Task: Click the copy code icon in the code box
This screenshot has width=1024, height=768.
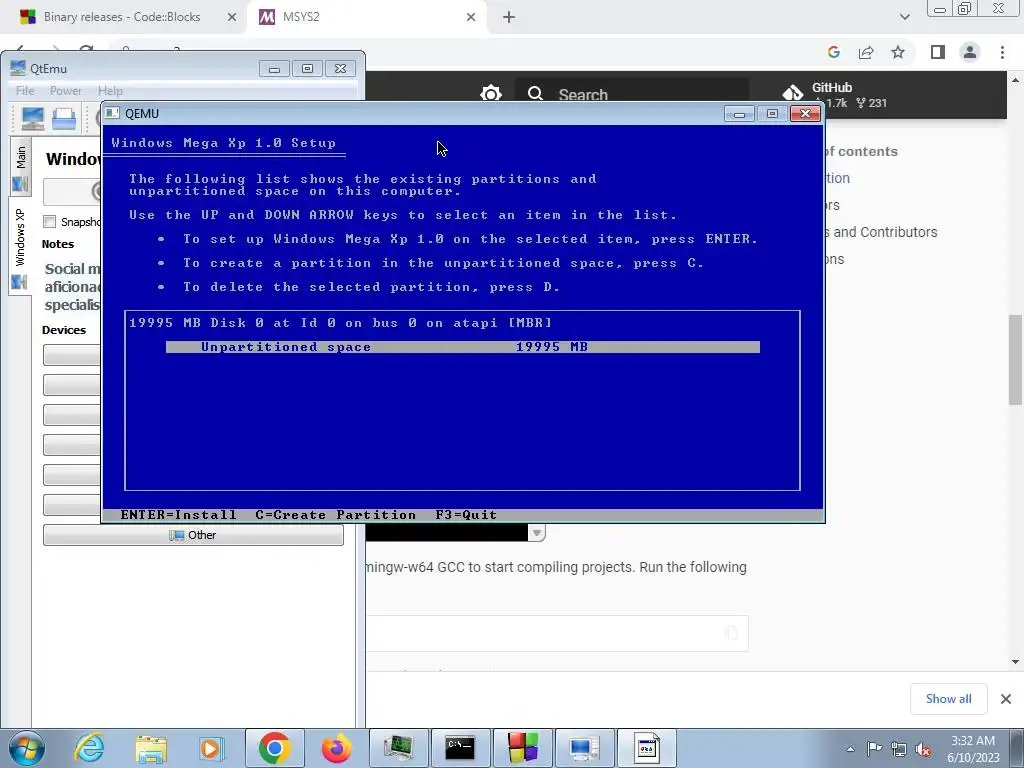Action: click(731, 633)
